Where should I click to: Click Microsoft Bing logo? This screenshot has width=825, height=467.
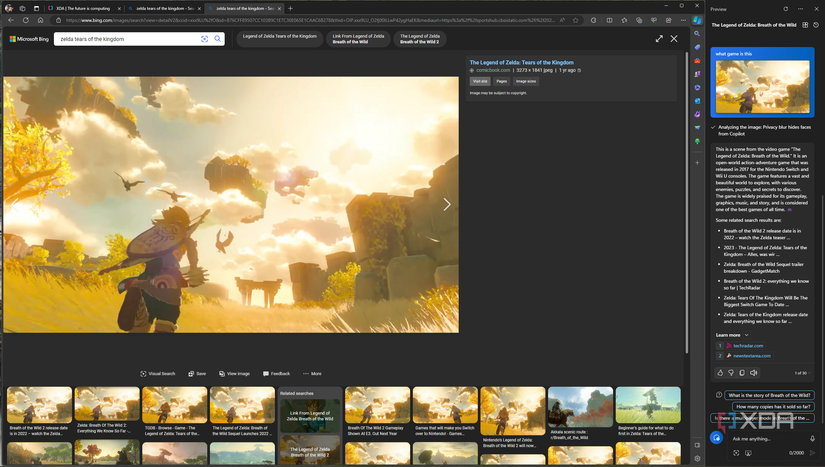point(29,39)
